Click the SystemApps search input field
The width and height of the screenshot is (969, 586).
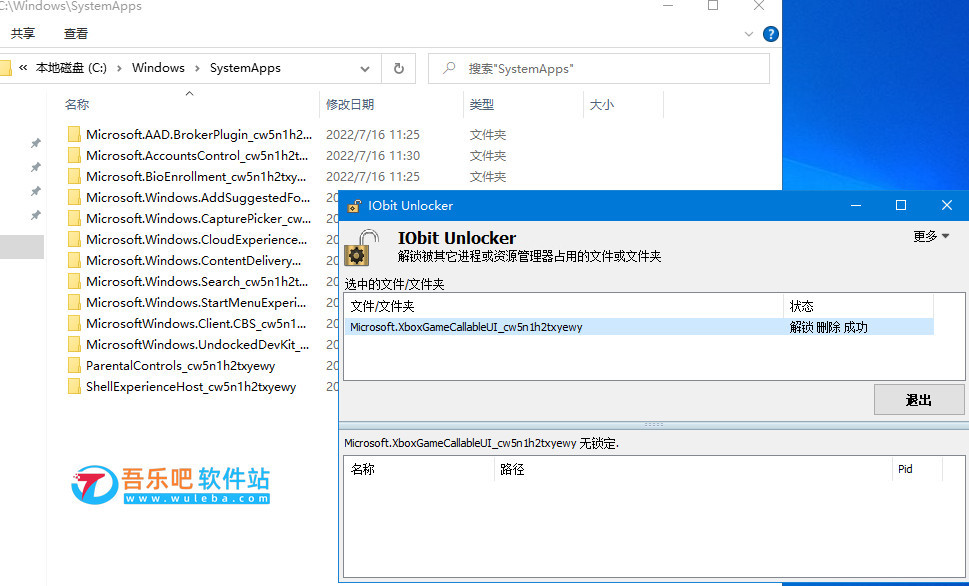coord(610,68)
